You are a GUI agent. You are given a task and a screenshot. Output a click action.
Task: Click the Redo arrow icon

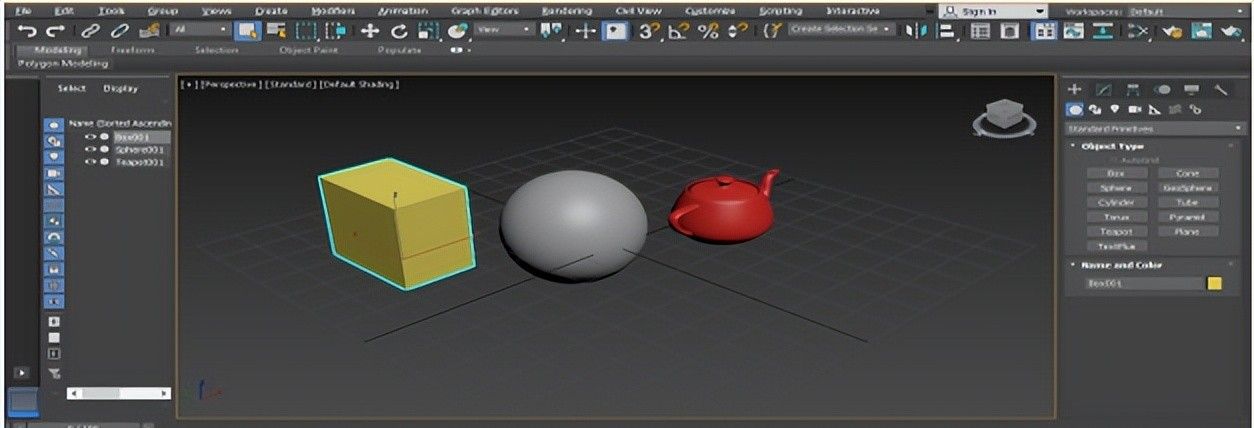55,32
